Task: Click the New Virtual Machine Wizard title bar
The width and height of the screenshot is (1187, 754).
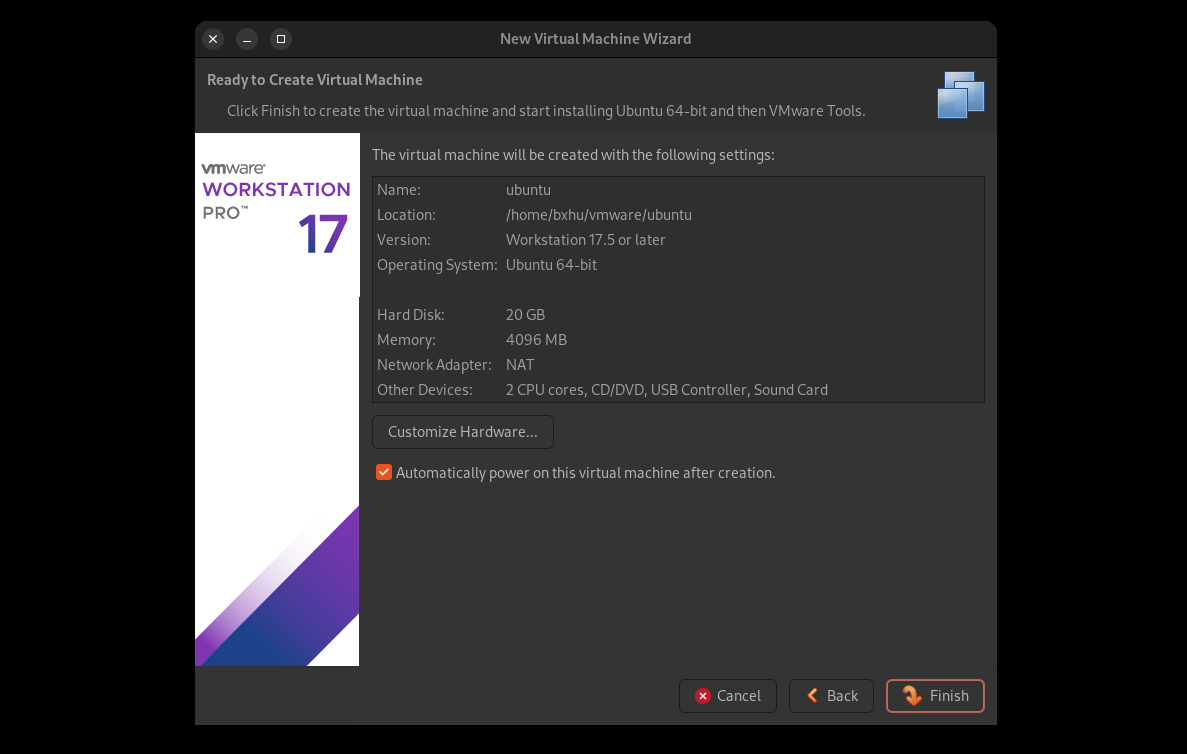Action: (595, 39)
